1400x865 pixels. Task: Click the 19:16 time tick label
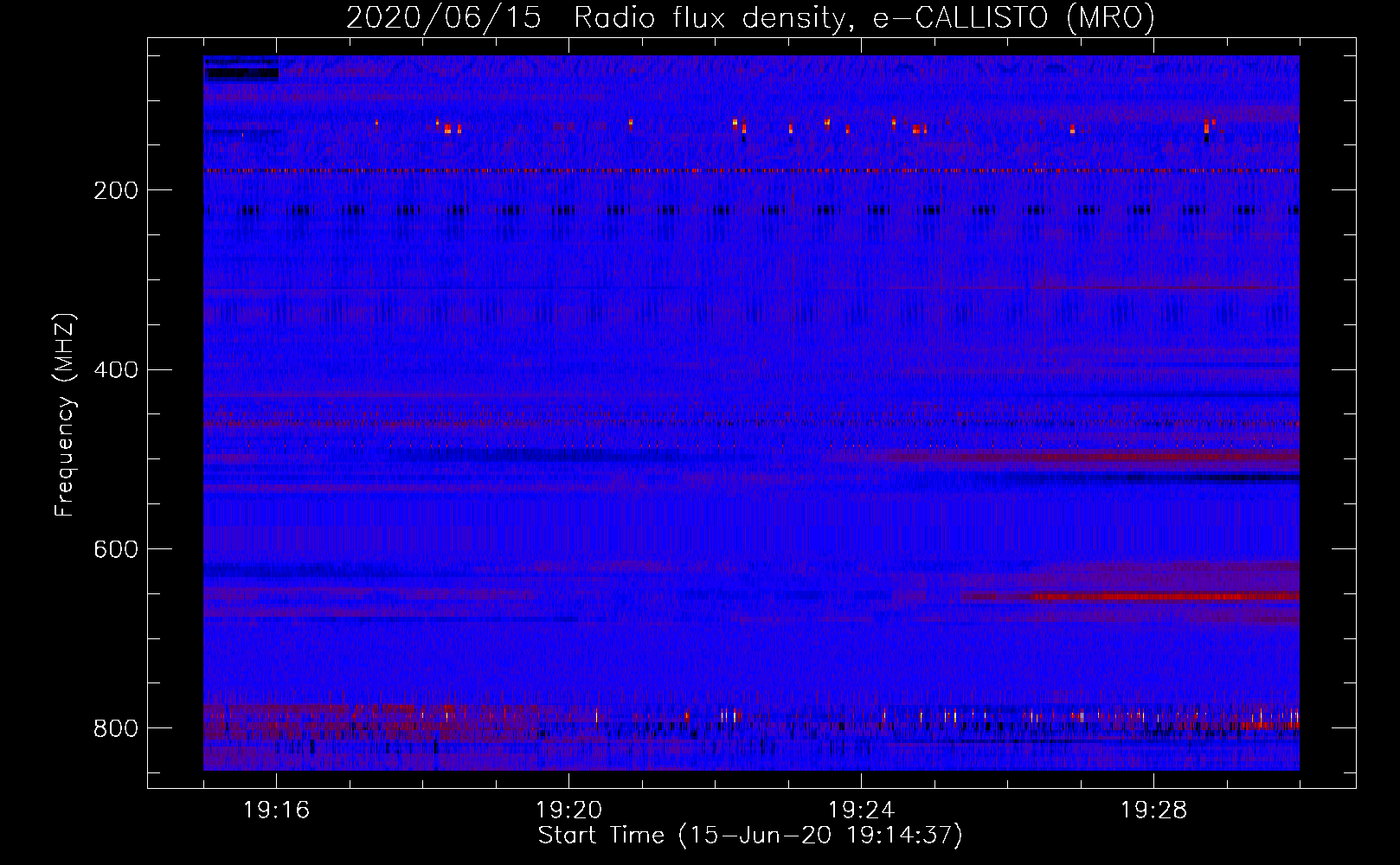point(276,811)
